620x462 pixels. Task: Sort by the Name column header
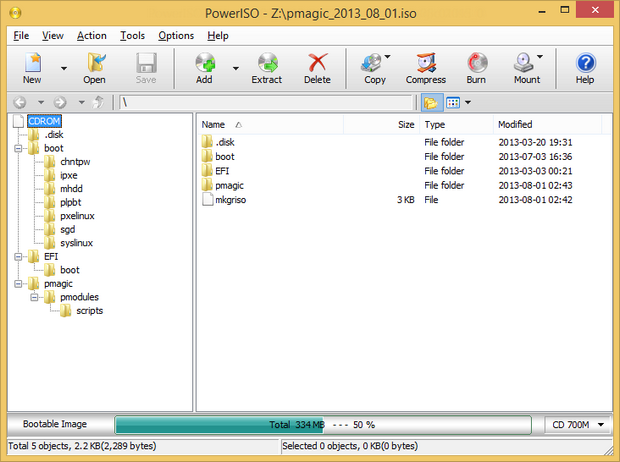point(270,125)
